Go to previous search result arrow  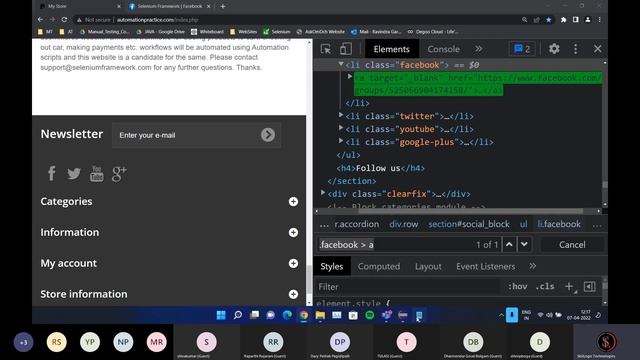(x=509, y=244)
